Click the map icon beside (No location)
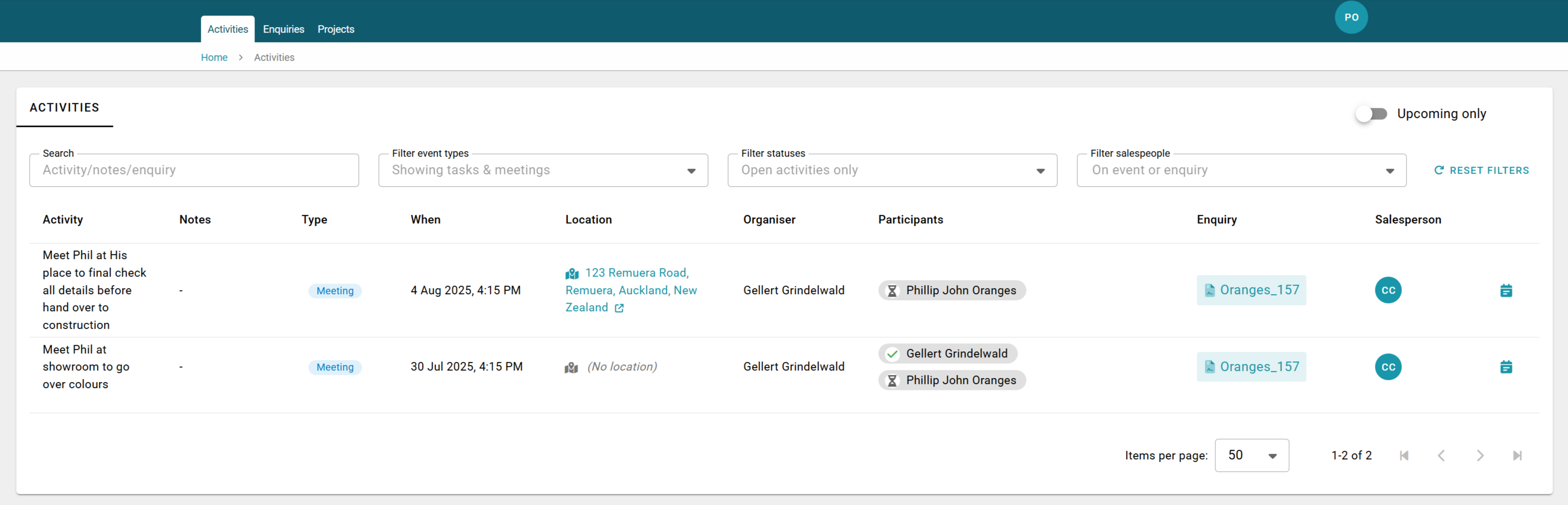Image resolution: width=1568 pixels, height=505 pixels. point(571,367)
